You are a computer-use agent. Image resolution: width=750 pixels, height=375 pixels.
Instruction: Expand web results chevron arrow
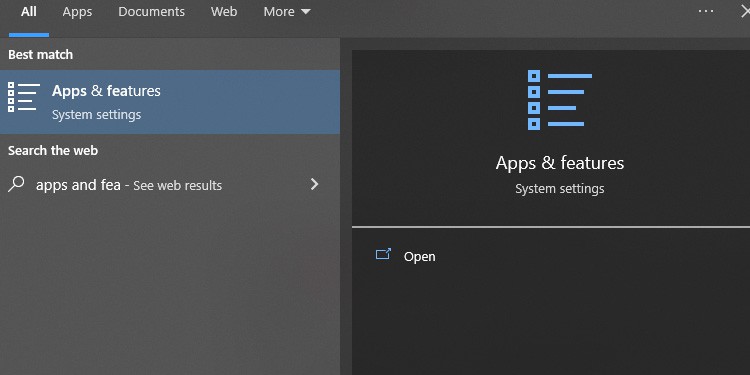pyautogui.click(x=314, y=184)
